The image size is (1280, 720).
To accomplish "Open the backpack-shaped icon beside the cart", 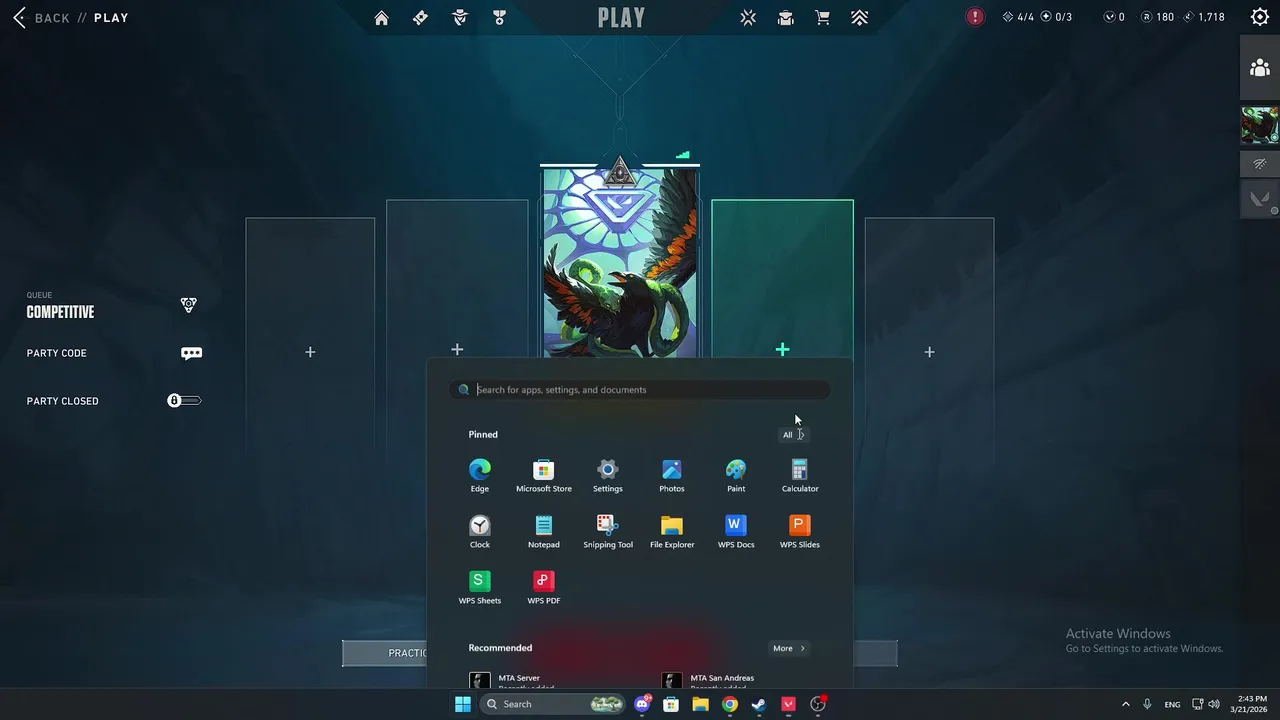I will click(785, 17).
